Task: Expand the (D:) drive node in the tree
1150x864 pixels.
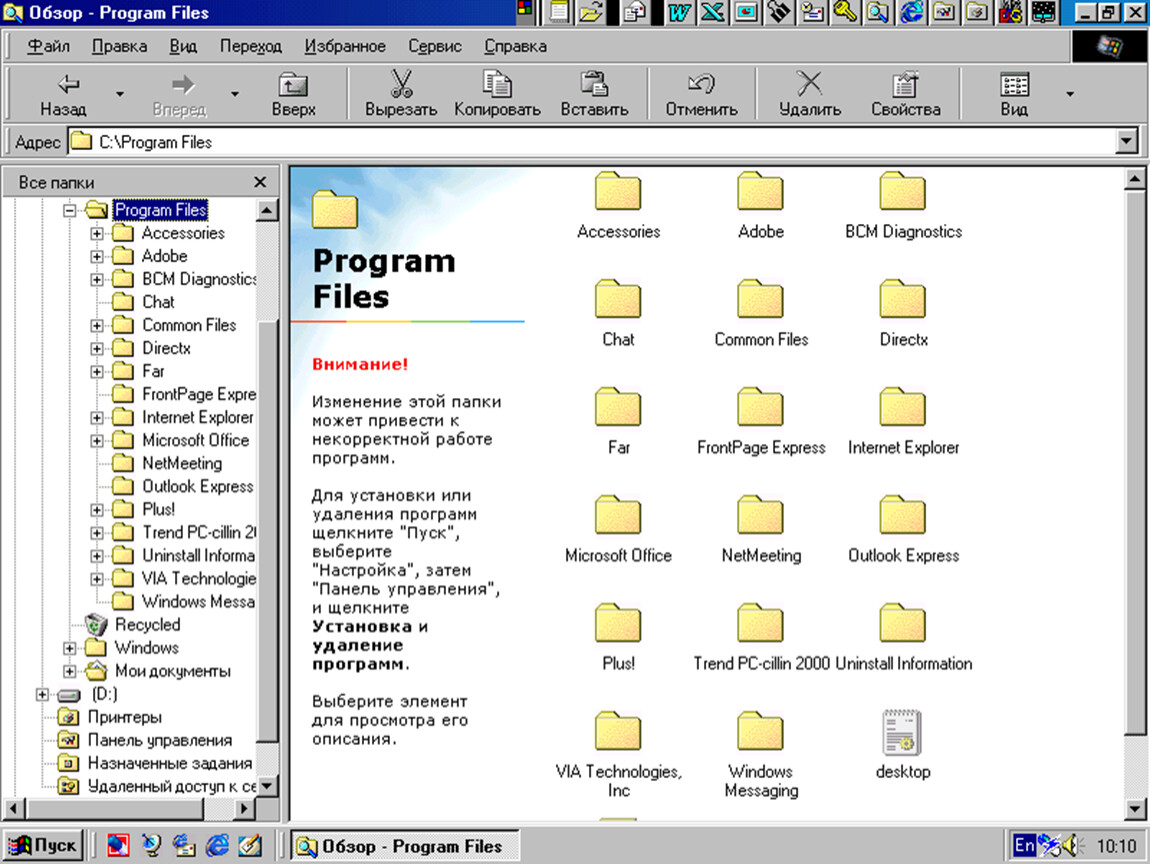Action: (43, 695)
